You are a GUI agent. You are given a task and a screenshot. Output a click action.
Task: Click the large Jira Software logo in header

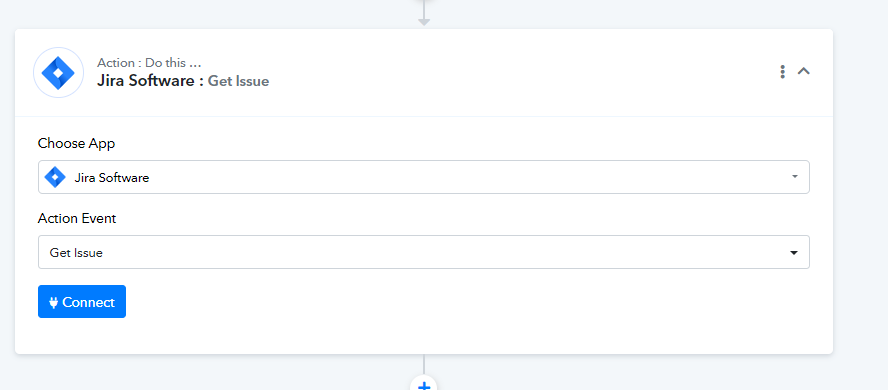tap(58, 72)
